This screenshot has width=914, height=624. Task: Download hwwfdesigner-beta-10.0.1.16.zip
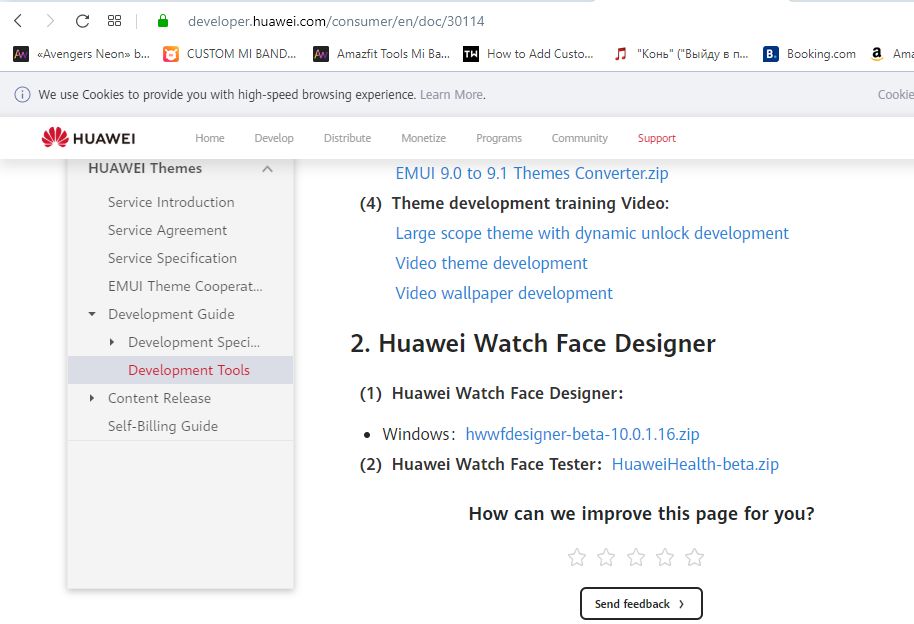click(582, 434)
